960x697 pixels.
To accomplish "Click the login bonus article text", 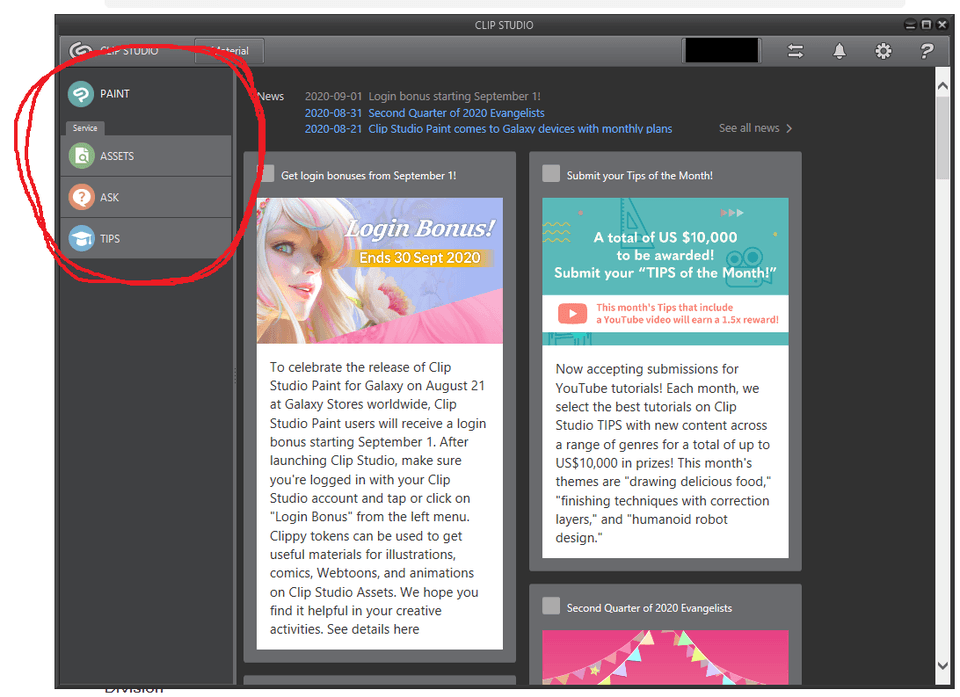I will [x=378, y=498].
